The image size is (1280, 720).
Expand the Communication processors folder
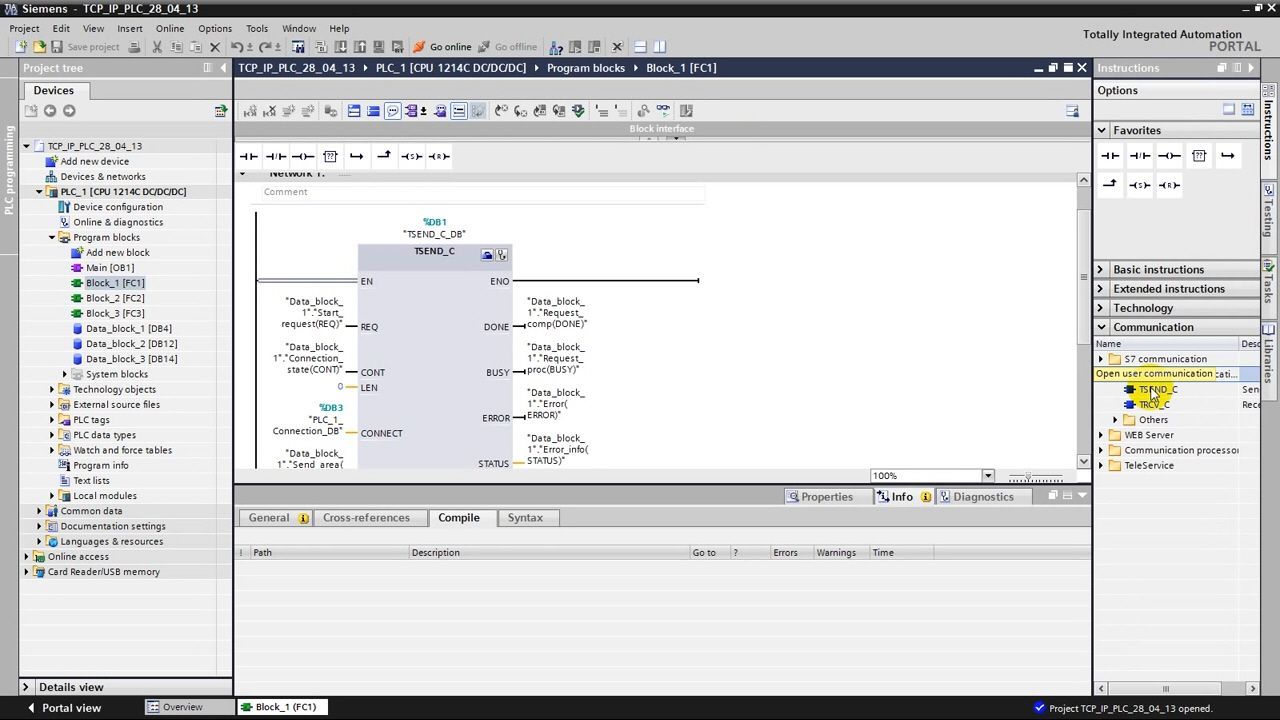pyautogui.click(x=1101, y=450)
